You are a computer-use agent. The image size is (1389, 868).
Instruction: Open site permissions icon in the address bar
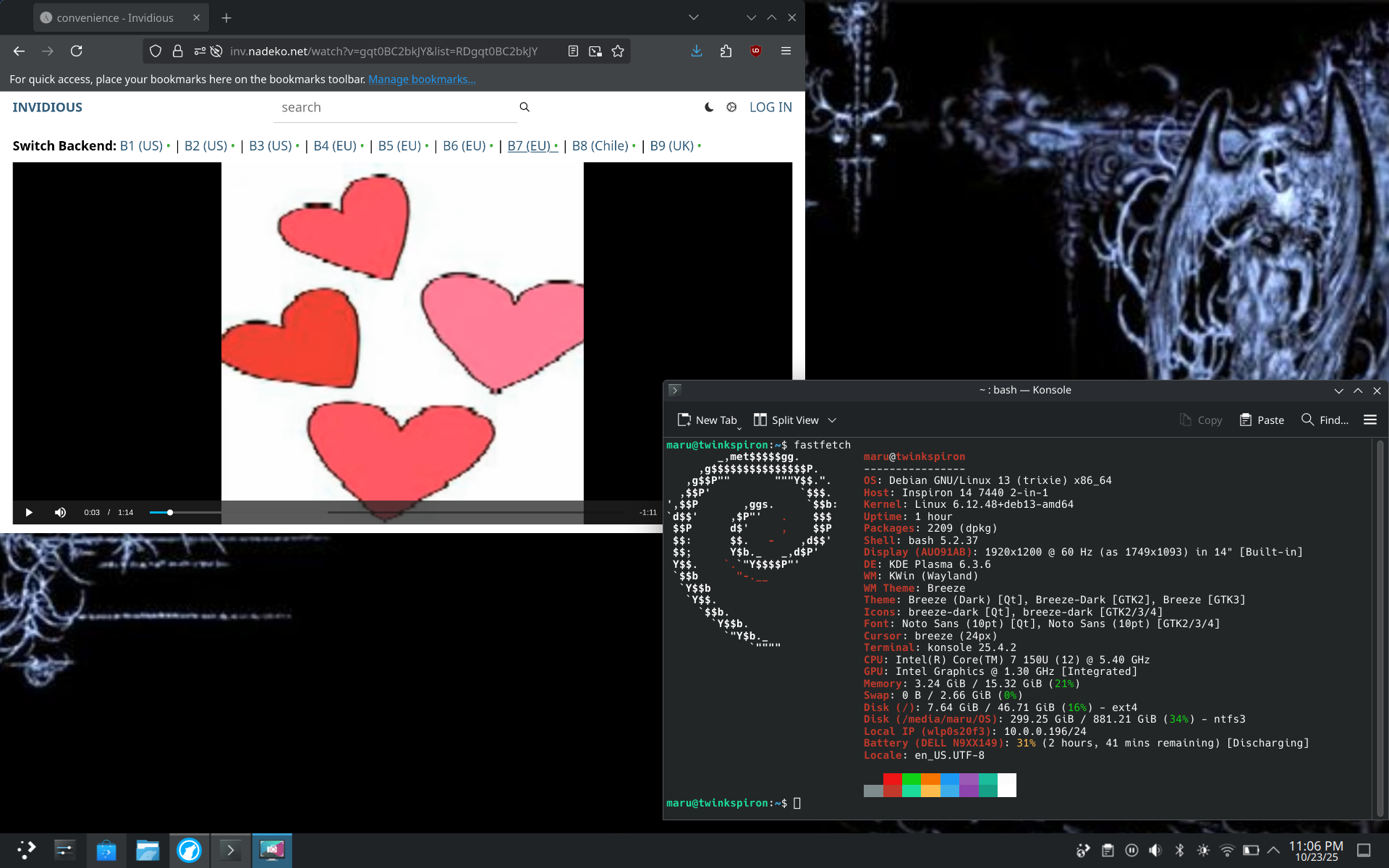point(200,51)
